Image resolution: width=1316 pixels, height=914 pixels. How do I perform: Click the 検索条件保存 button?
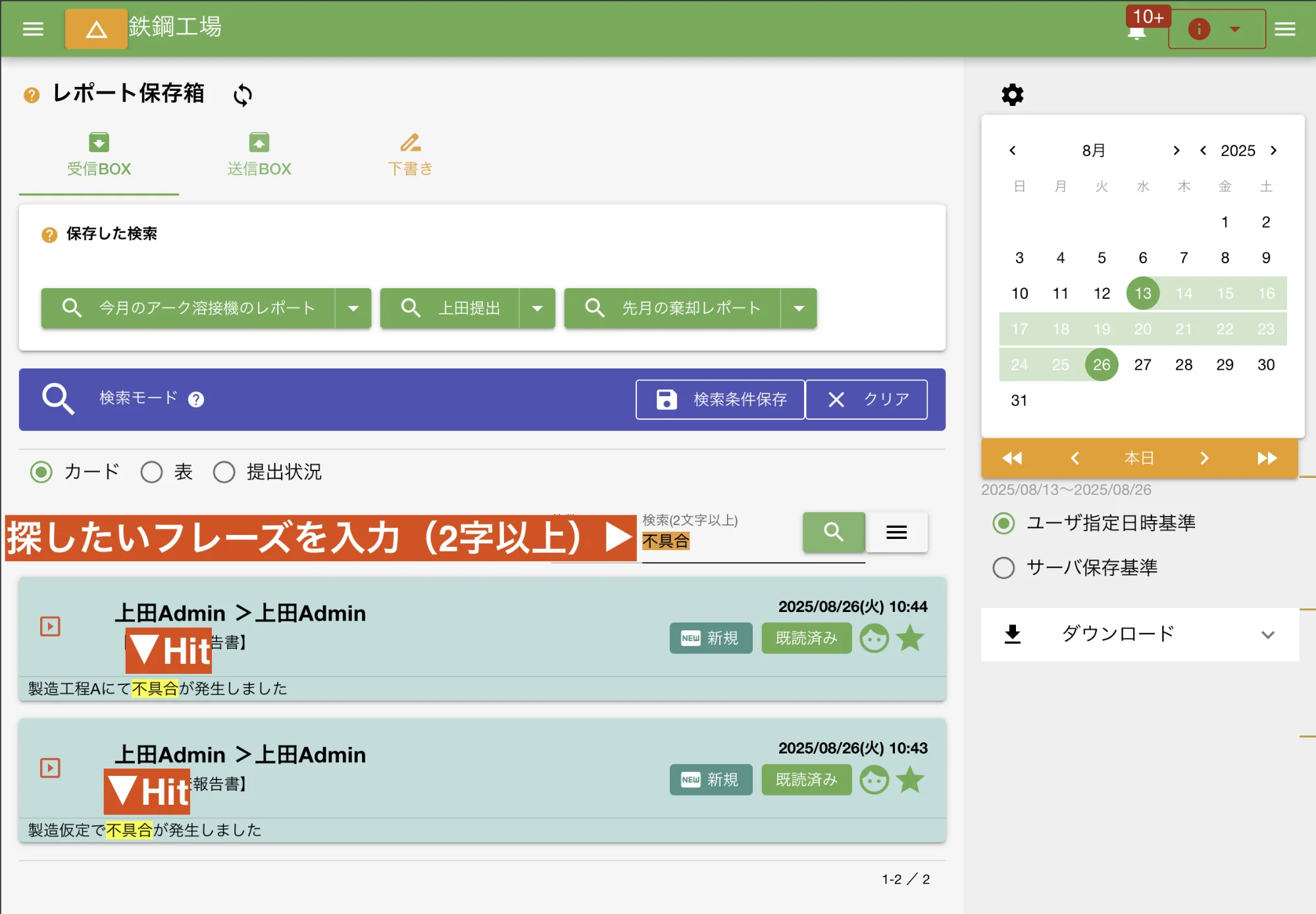point(719,399)
